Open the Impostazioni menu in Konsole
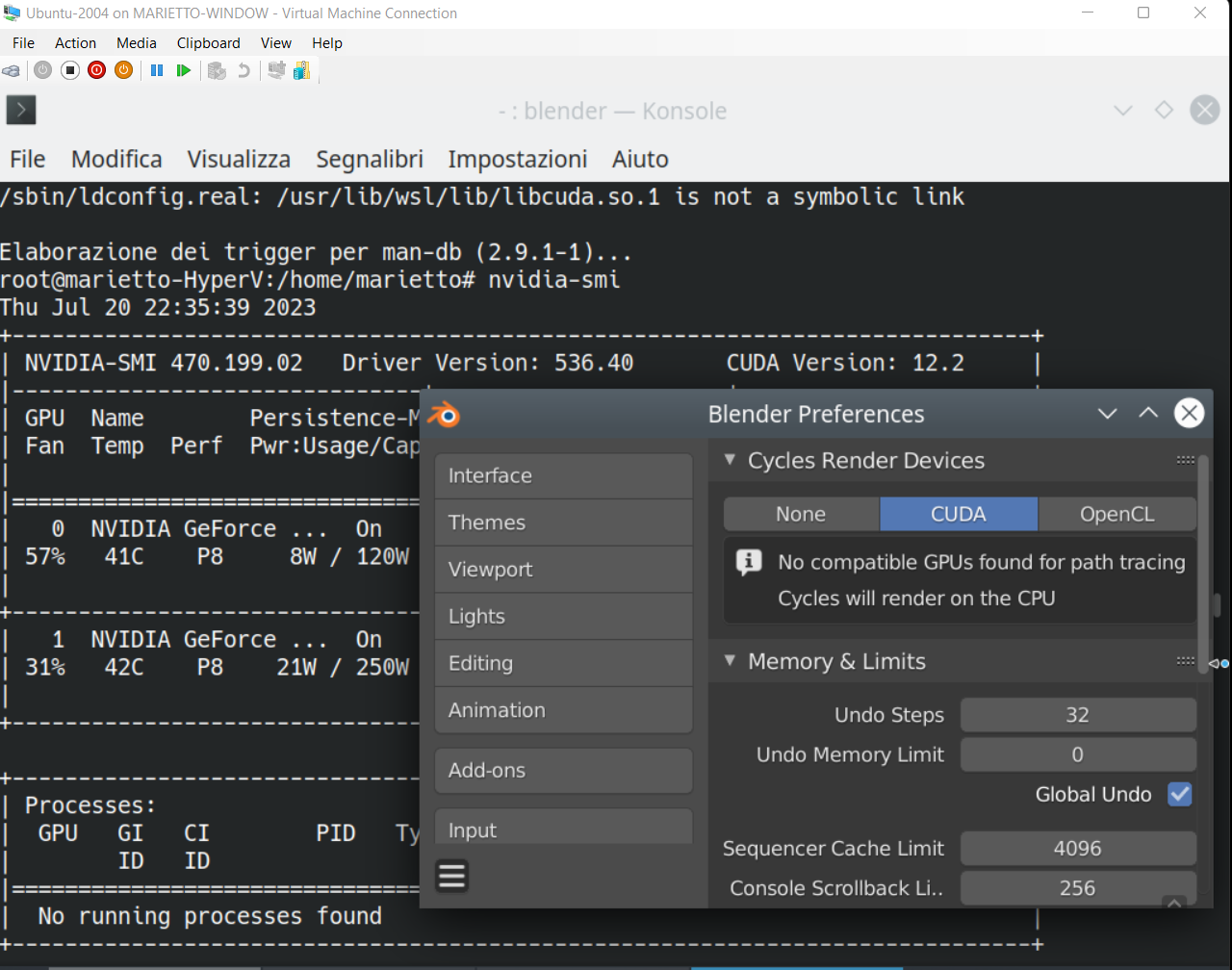Image resolution: width=1232 pixels, height=970 pixels. pos(518,159)
